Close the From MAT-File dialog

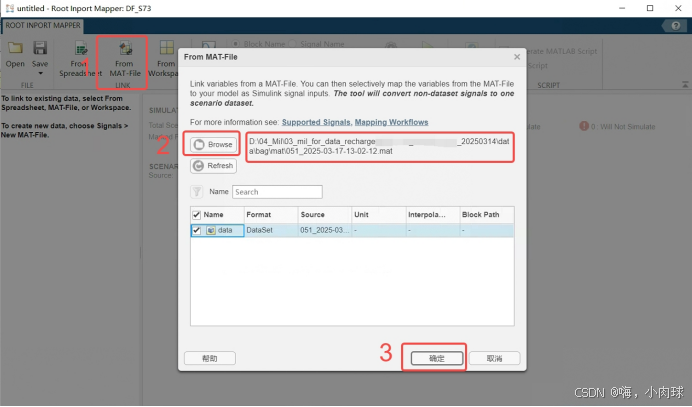pos(517,57)
